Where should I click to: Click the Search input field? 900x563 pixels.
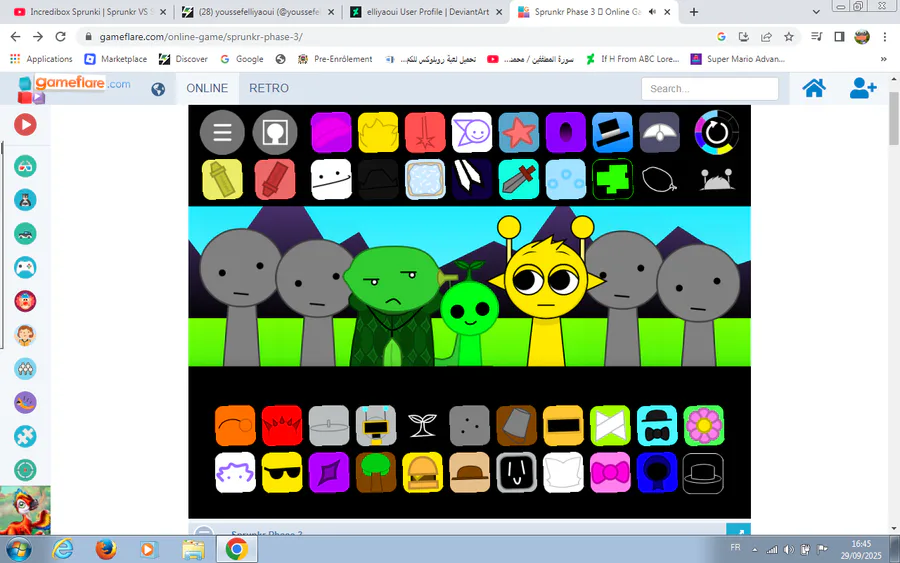click(709, 88)
